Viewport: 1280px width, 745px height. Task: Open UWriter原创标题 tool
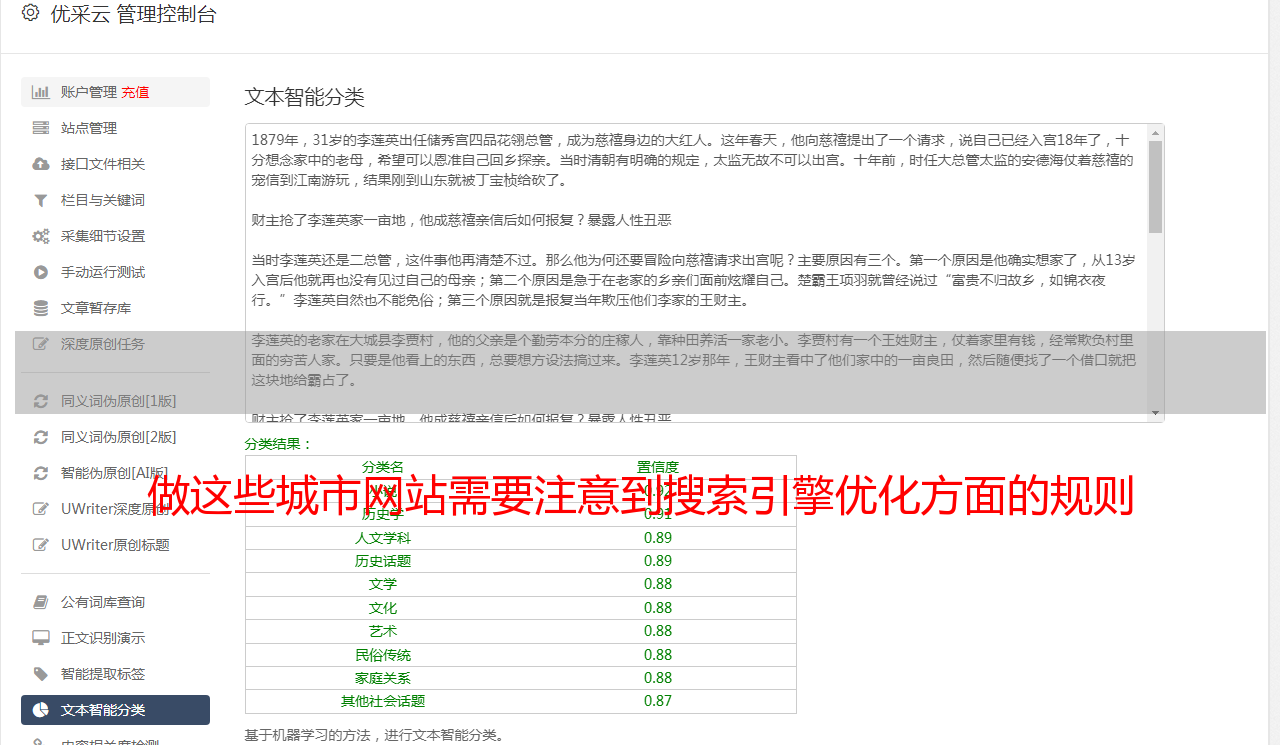click(115, 545)
